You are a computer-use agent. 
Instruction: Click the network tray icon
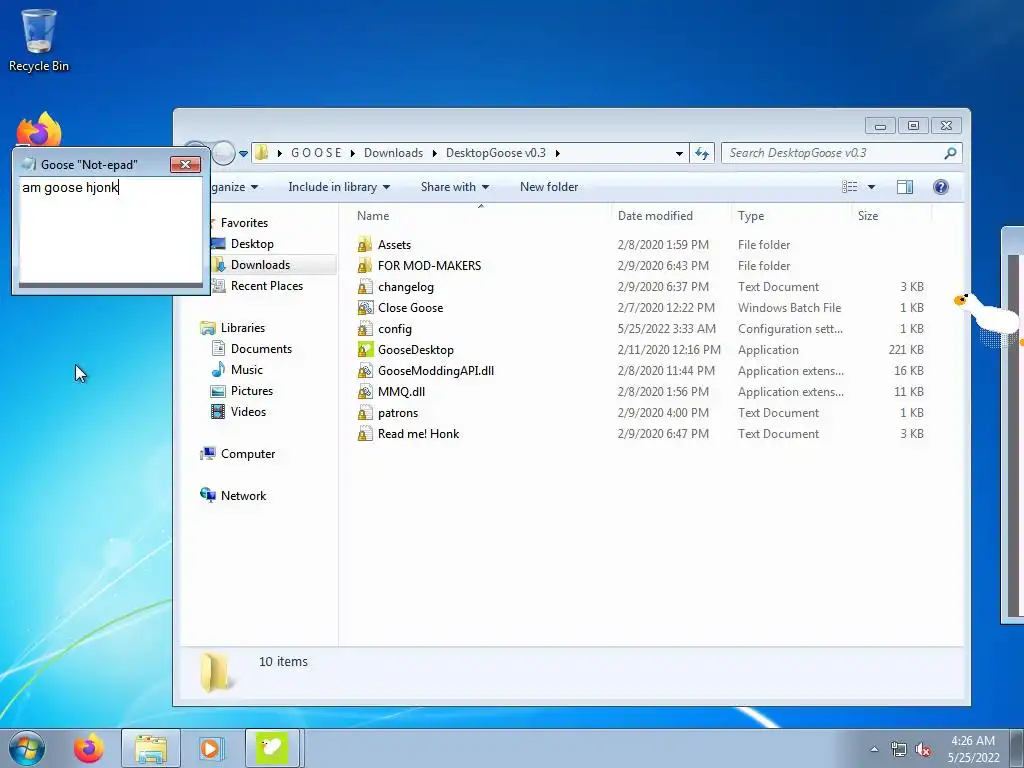pos(899,750)
